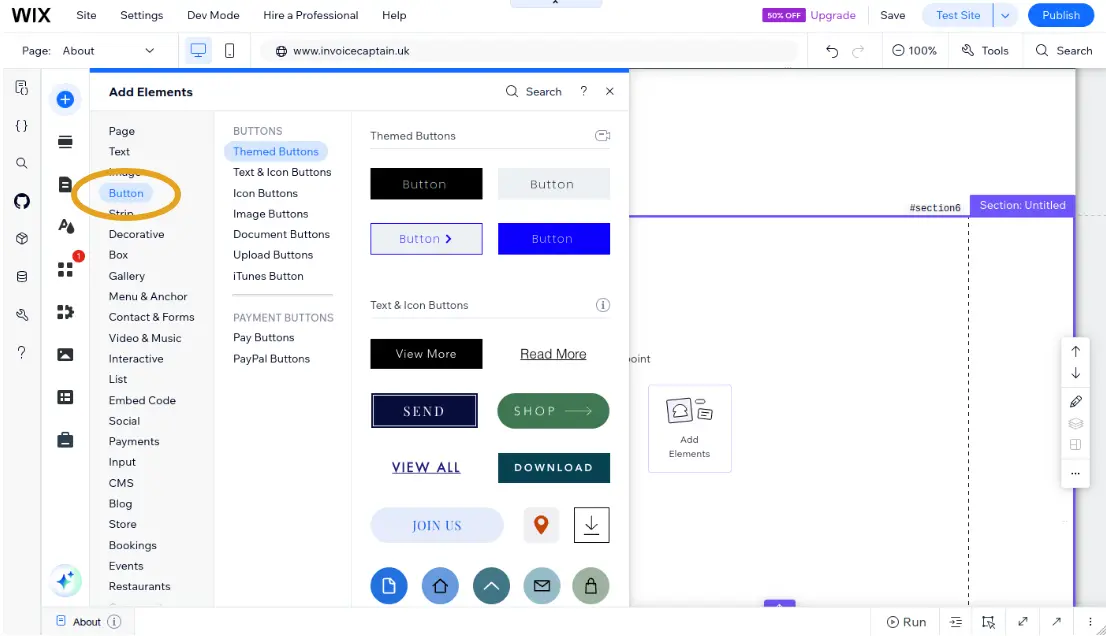Open the AI sparkle assistant icon
This screenshot has height=636, width=1106.
coord(66,581)
